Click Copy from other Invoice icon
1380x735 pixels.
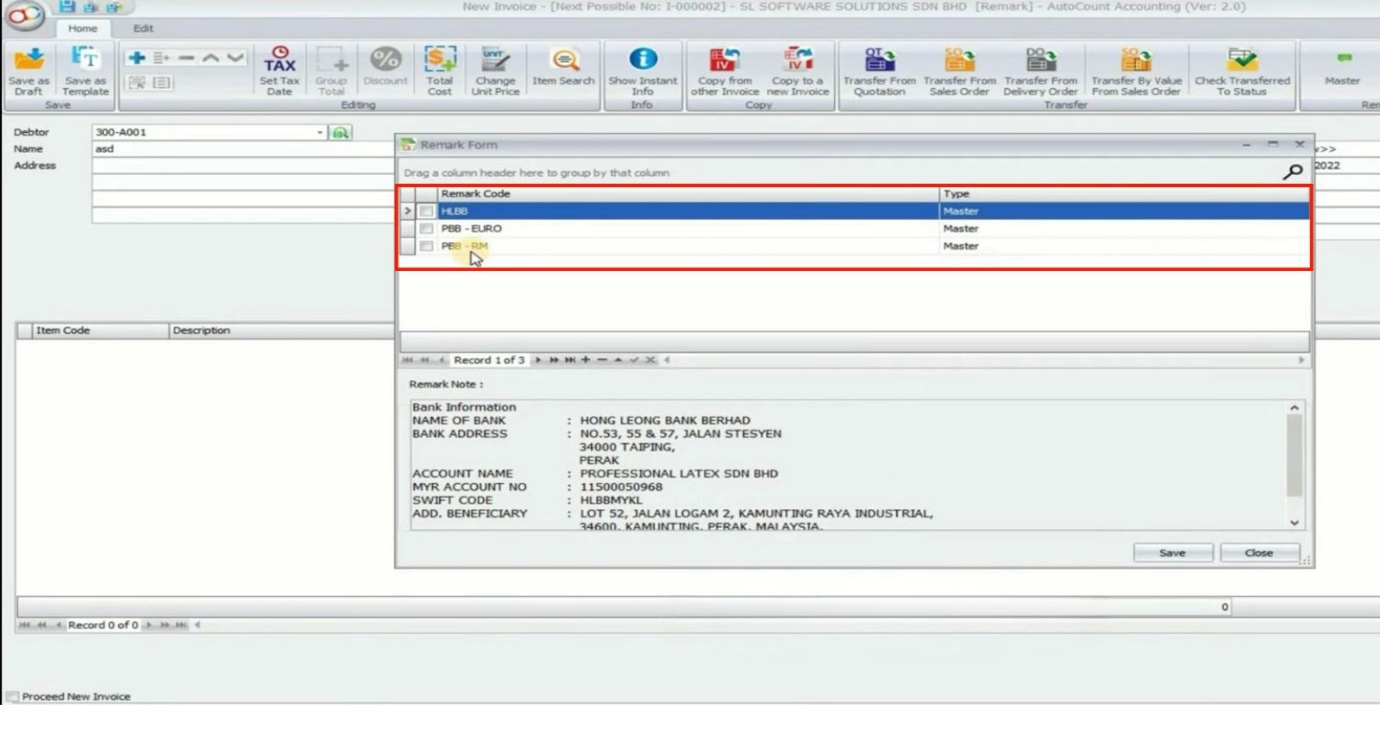(x=724, y=63)
